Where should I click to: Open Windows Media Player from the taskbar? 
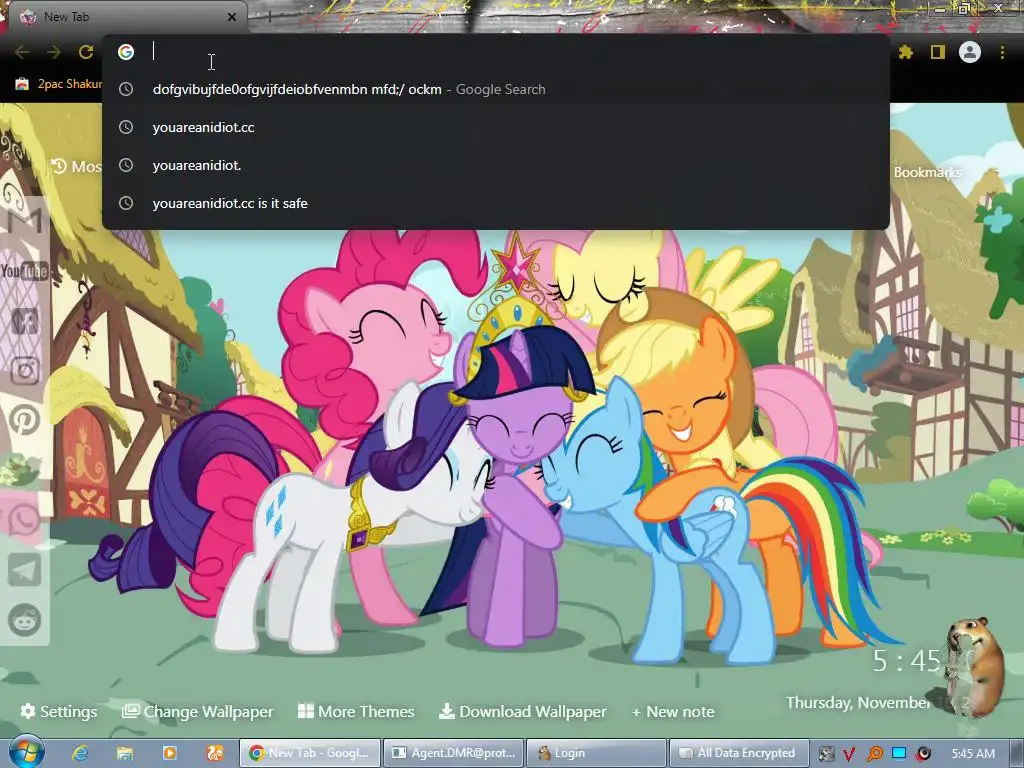click(x=170, y=753)
